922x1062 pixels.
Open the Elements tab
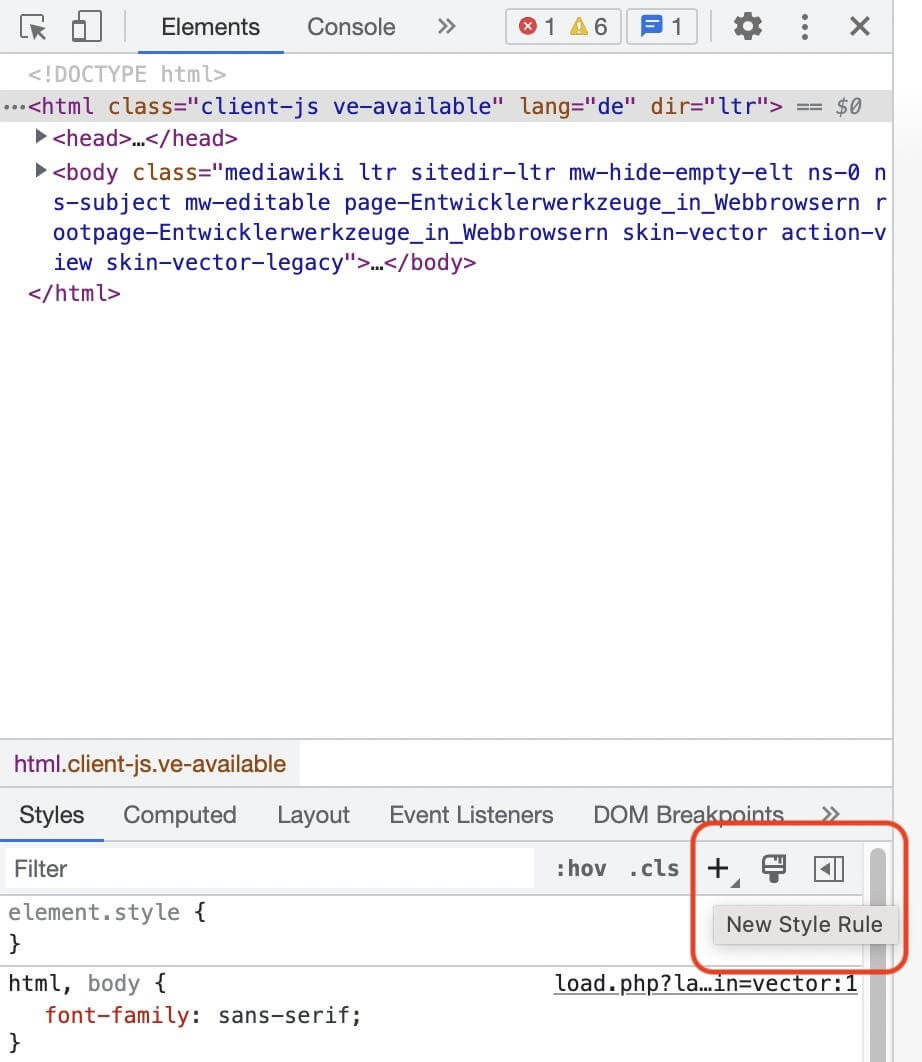coord(210,27)
